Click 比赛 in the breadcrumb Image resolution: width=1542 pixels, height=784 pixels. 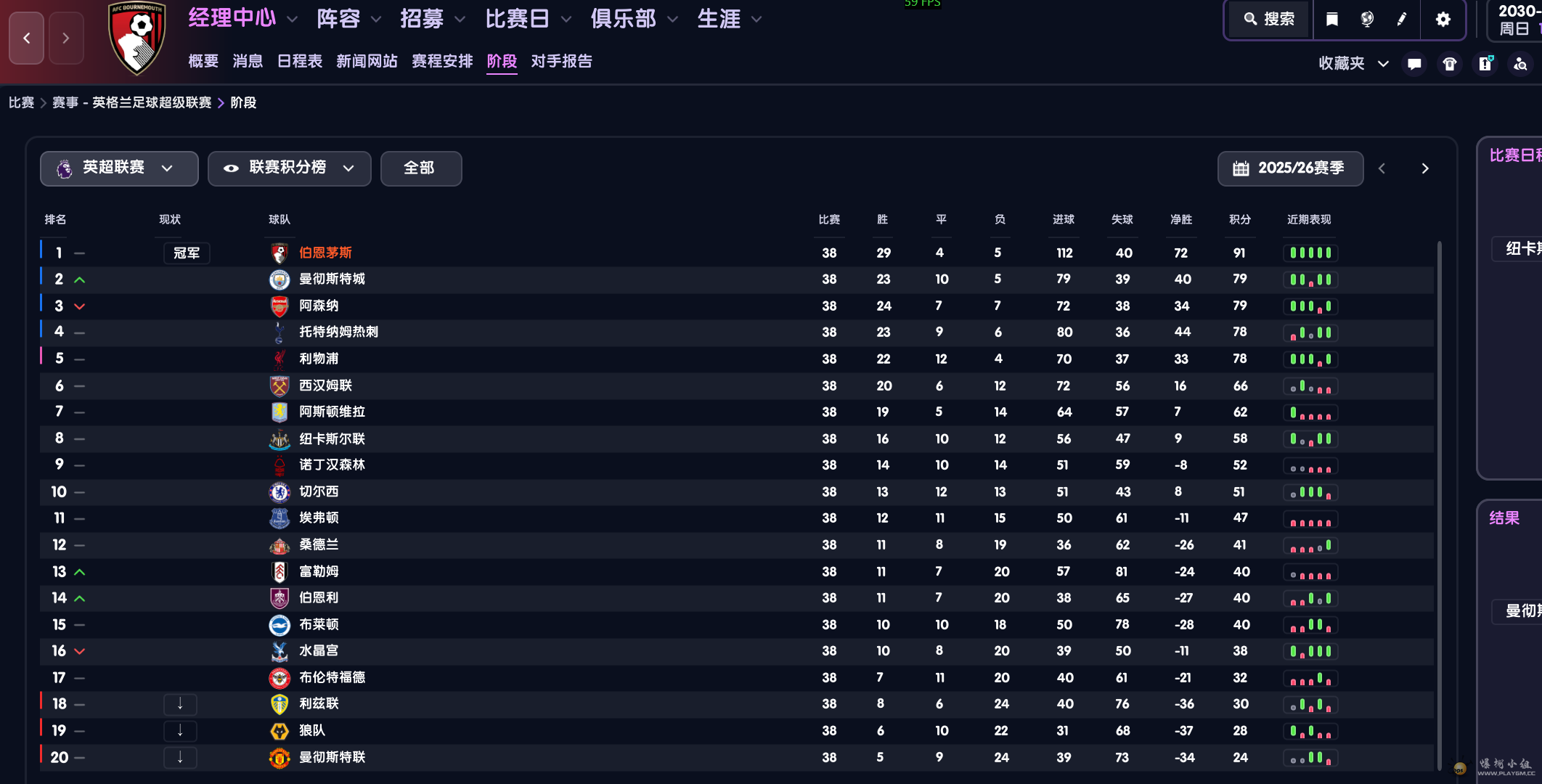(21, 102)
